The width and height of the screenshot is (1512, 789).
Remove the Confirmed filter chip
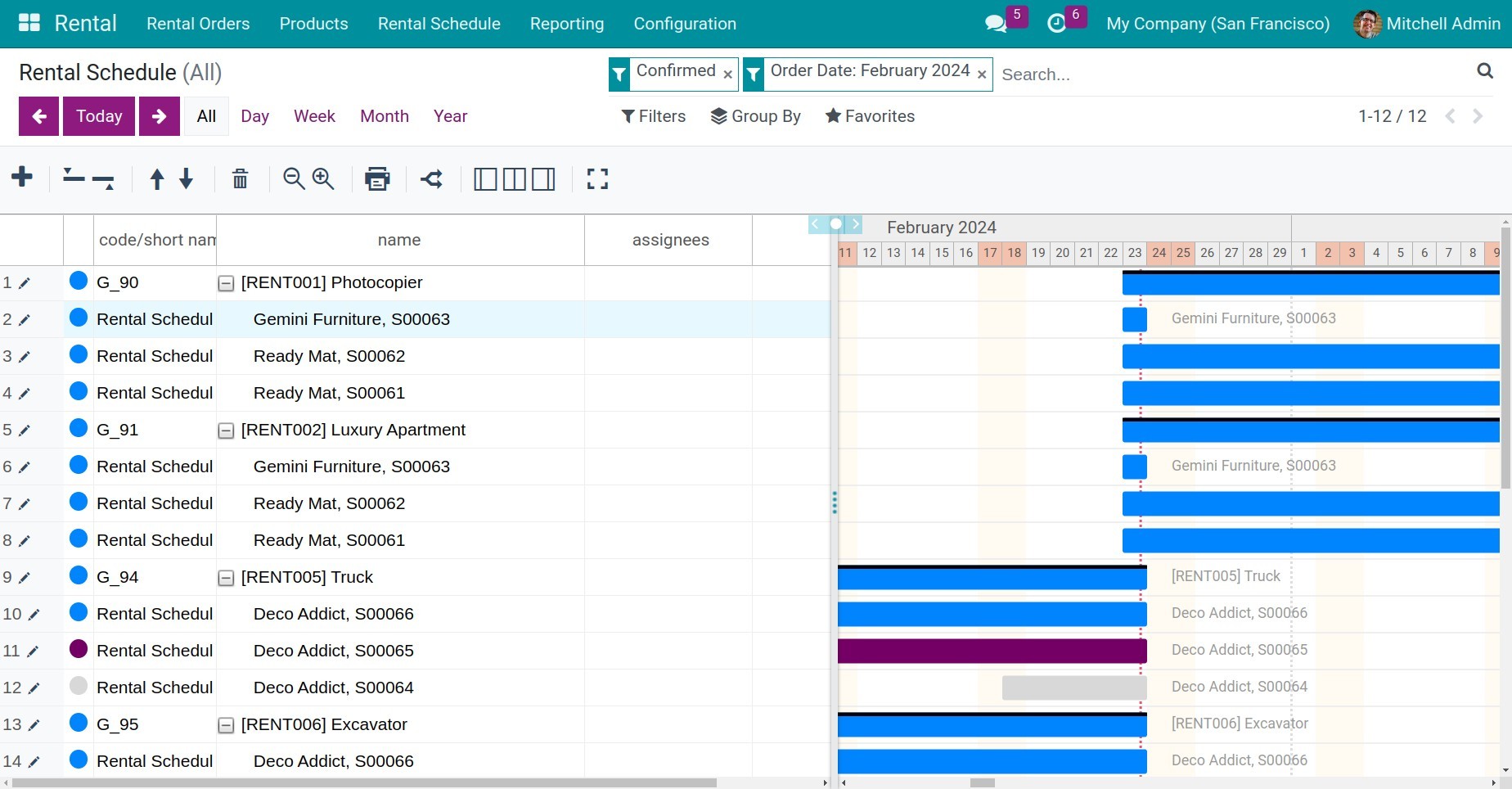(x=727, y=74)
